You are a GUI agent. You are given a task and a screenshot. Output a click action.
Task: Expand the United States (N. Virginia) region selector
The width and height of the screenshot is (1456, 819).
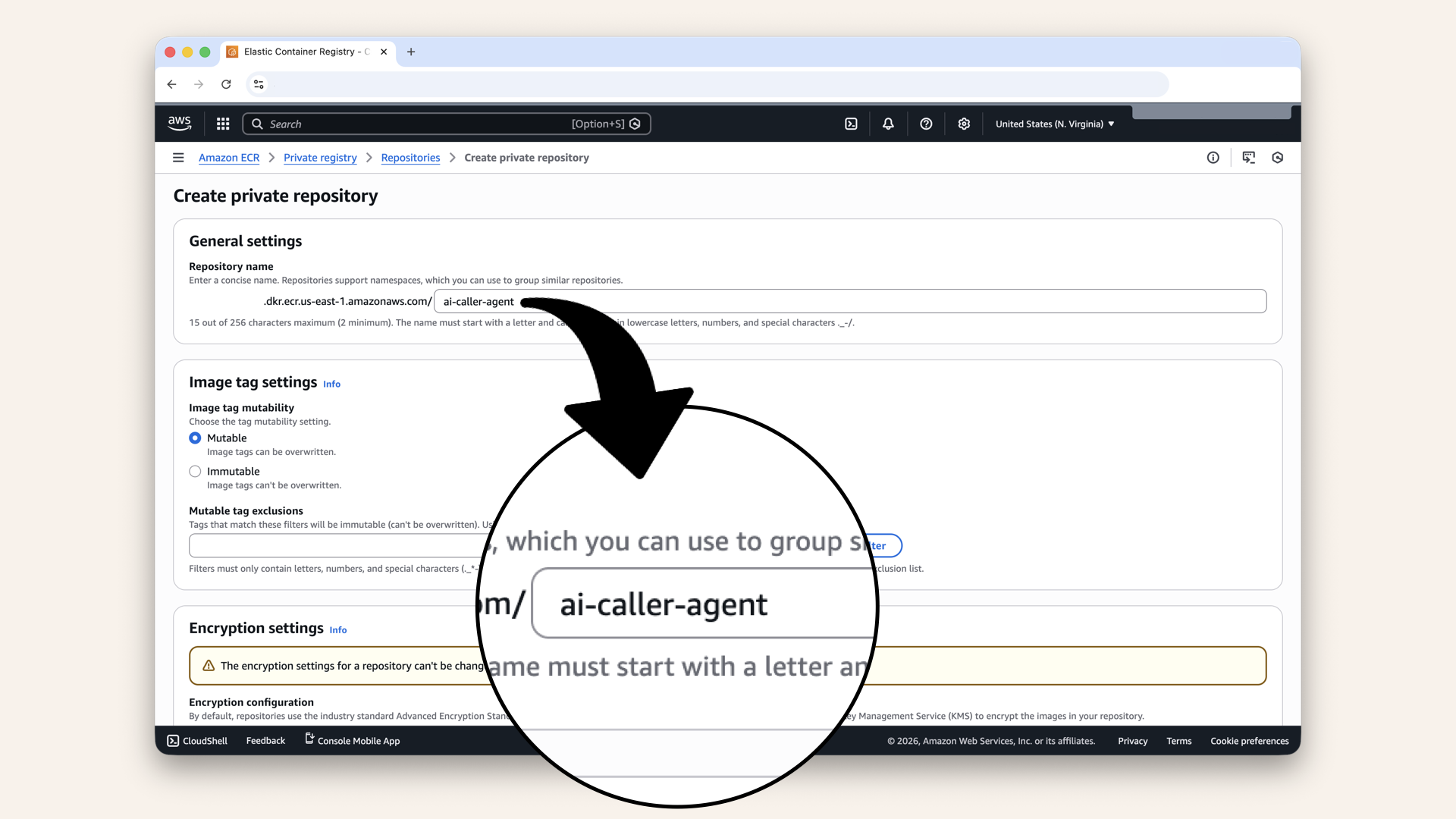coord(1054,124)
